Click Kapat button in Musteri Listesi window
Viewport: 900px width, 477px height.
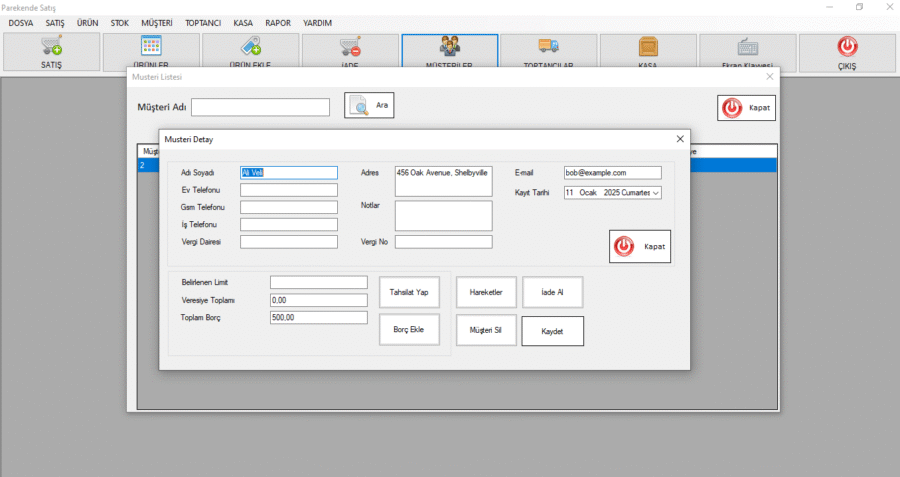pyautogui.click(x=746, y=108)
